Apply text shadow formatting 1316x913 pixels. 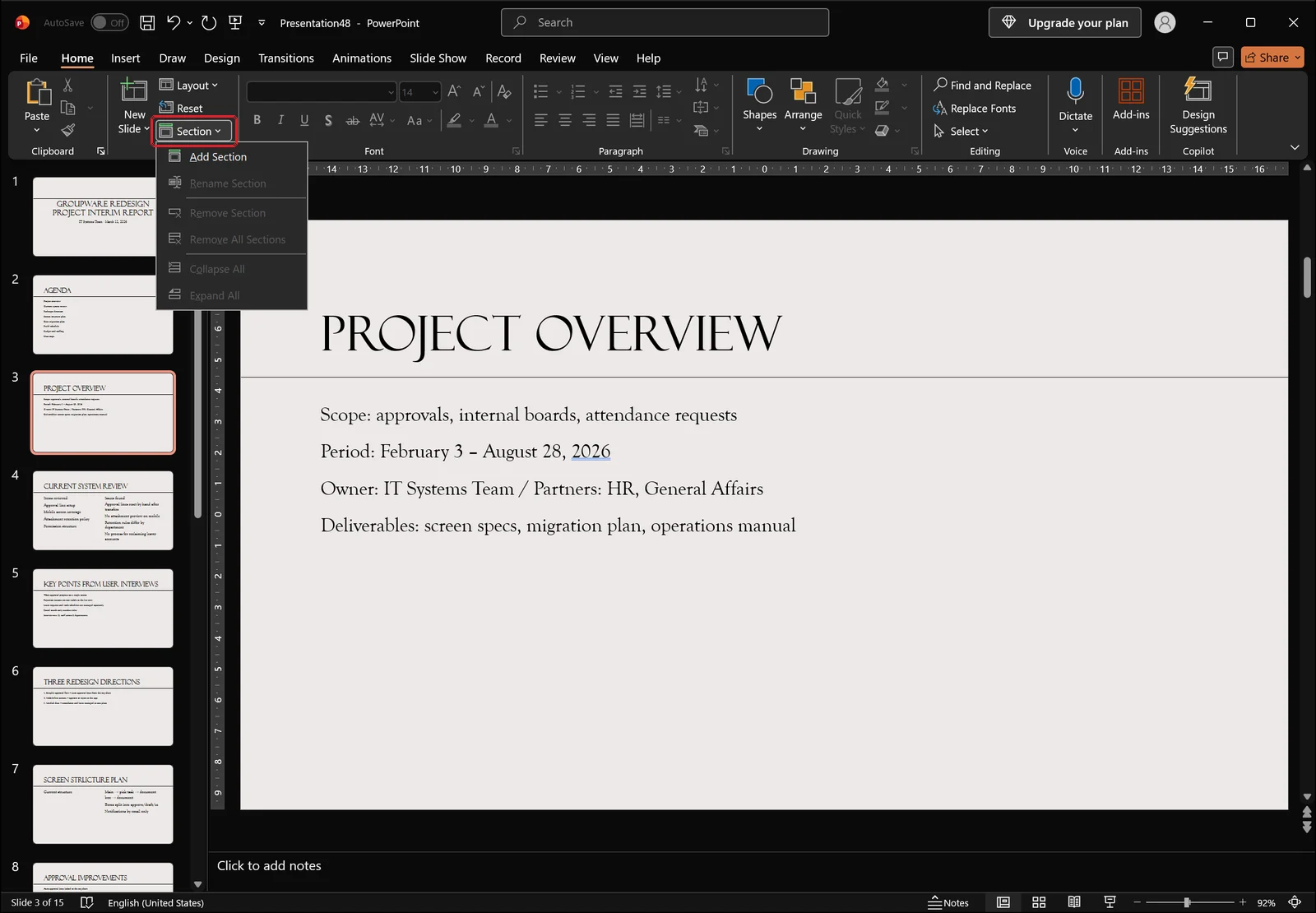tap(328, 120)
